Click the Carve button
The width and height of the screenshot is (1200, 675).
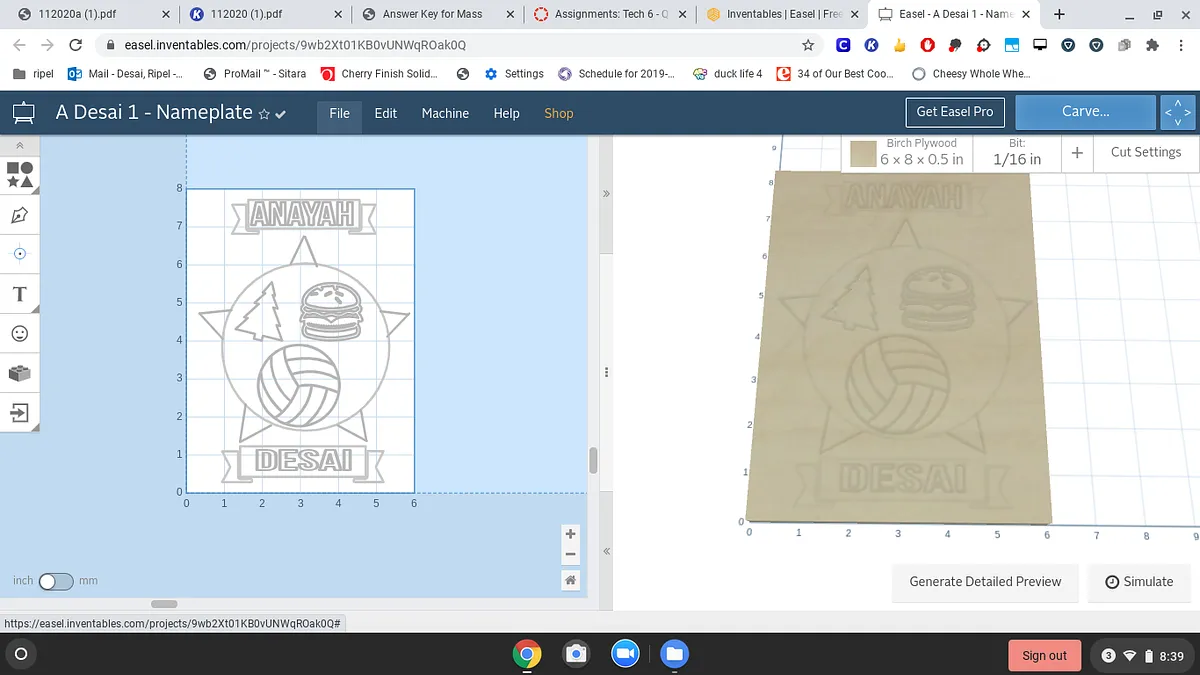[1085, 112]
